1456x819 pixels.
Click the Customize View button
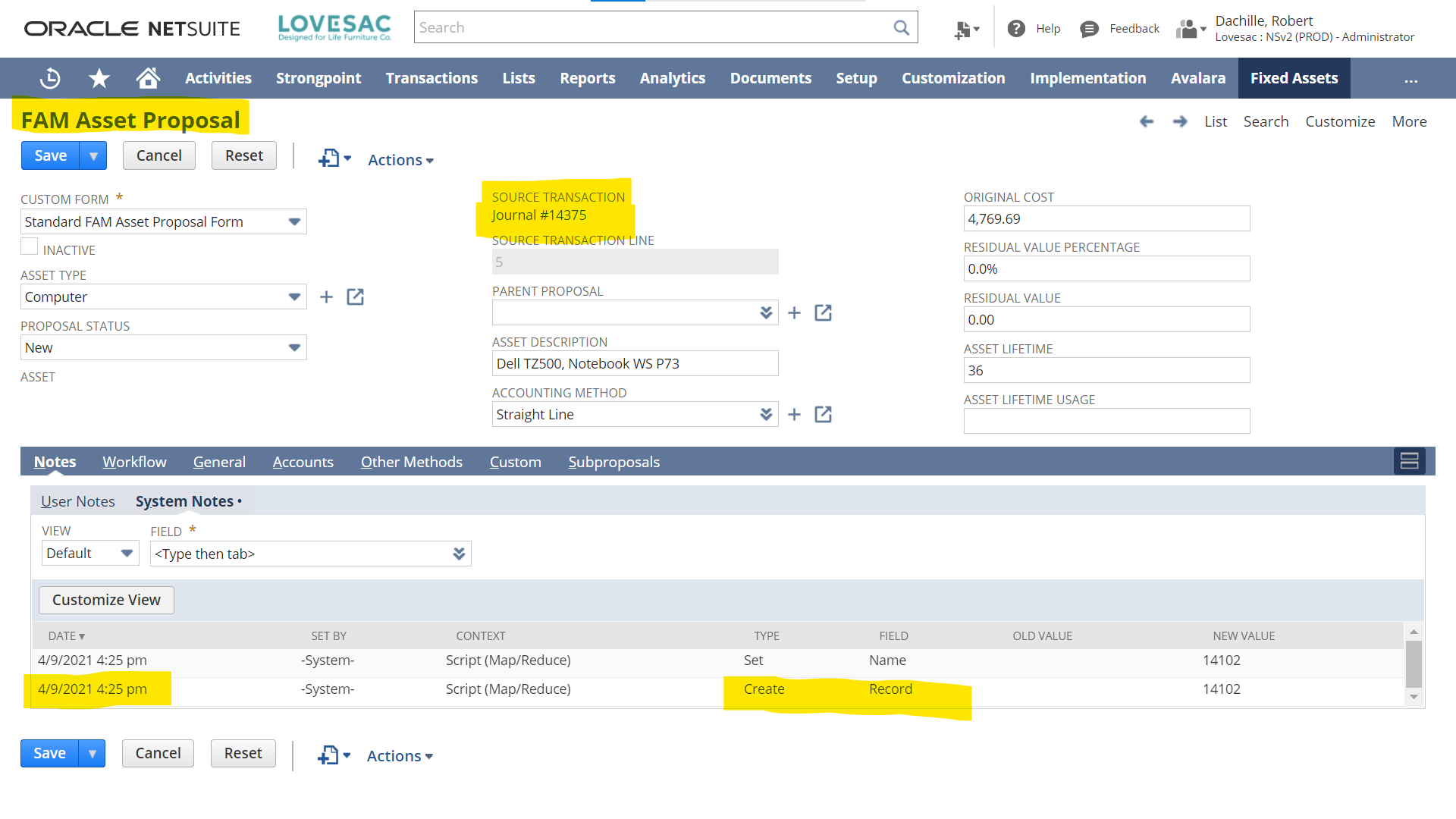coord(106,600)
